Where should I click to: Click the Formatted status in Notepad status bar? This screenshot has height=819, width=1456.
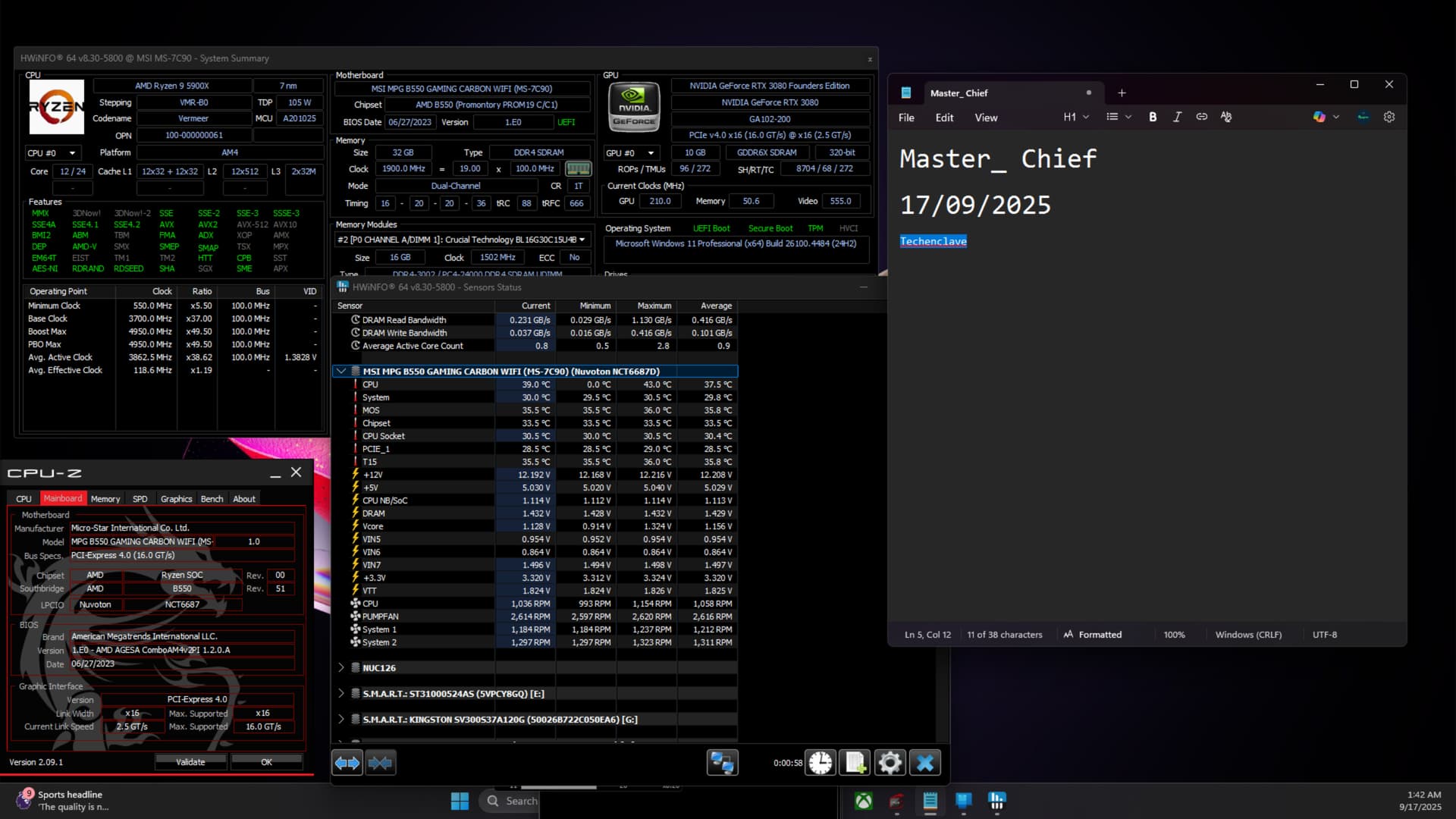tap(1092, 635)
